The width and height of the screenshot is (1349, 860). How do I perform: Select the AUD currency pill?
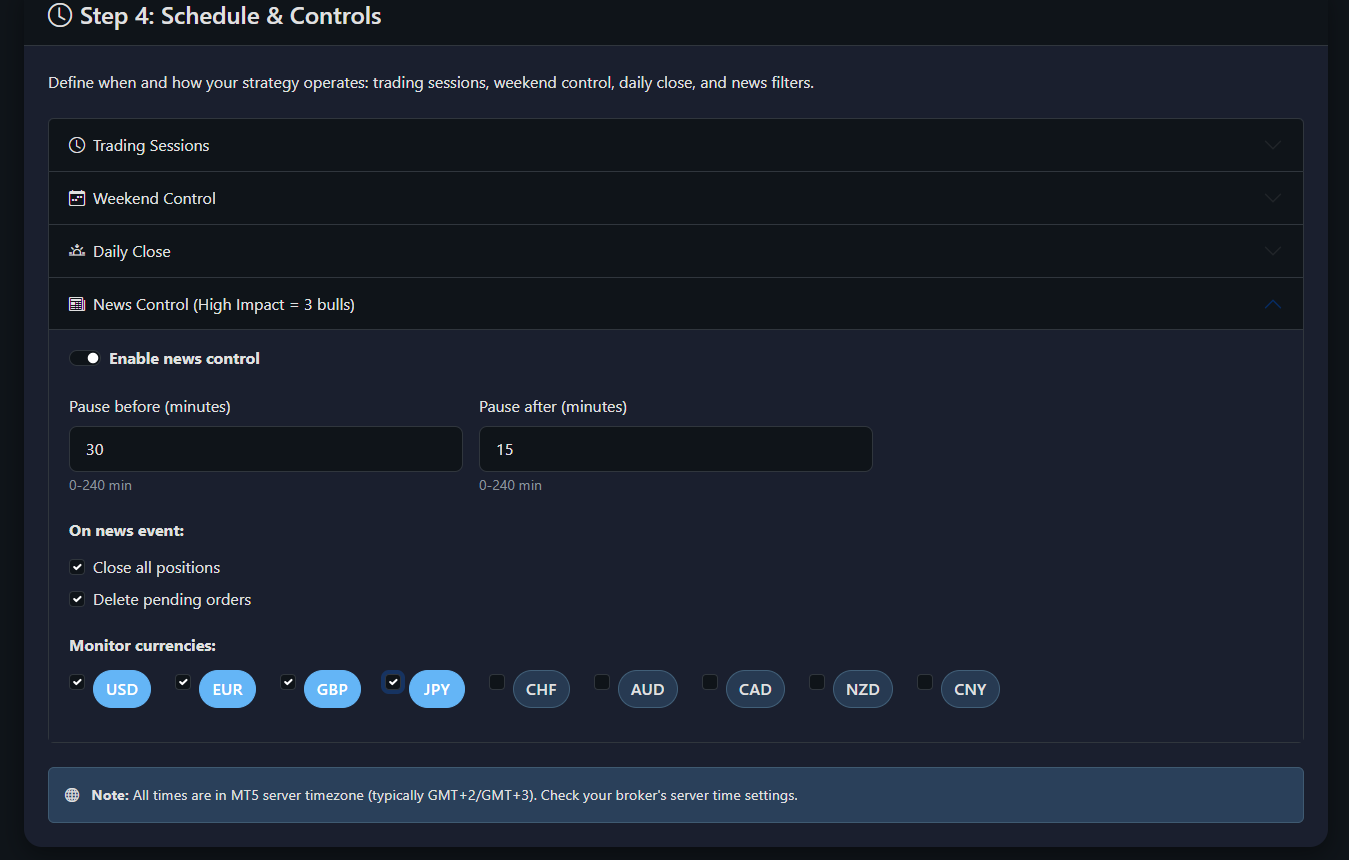647,689
